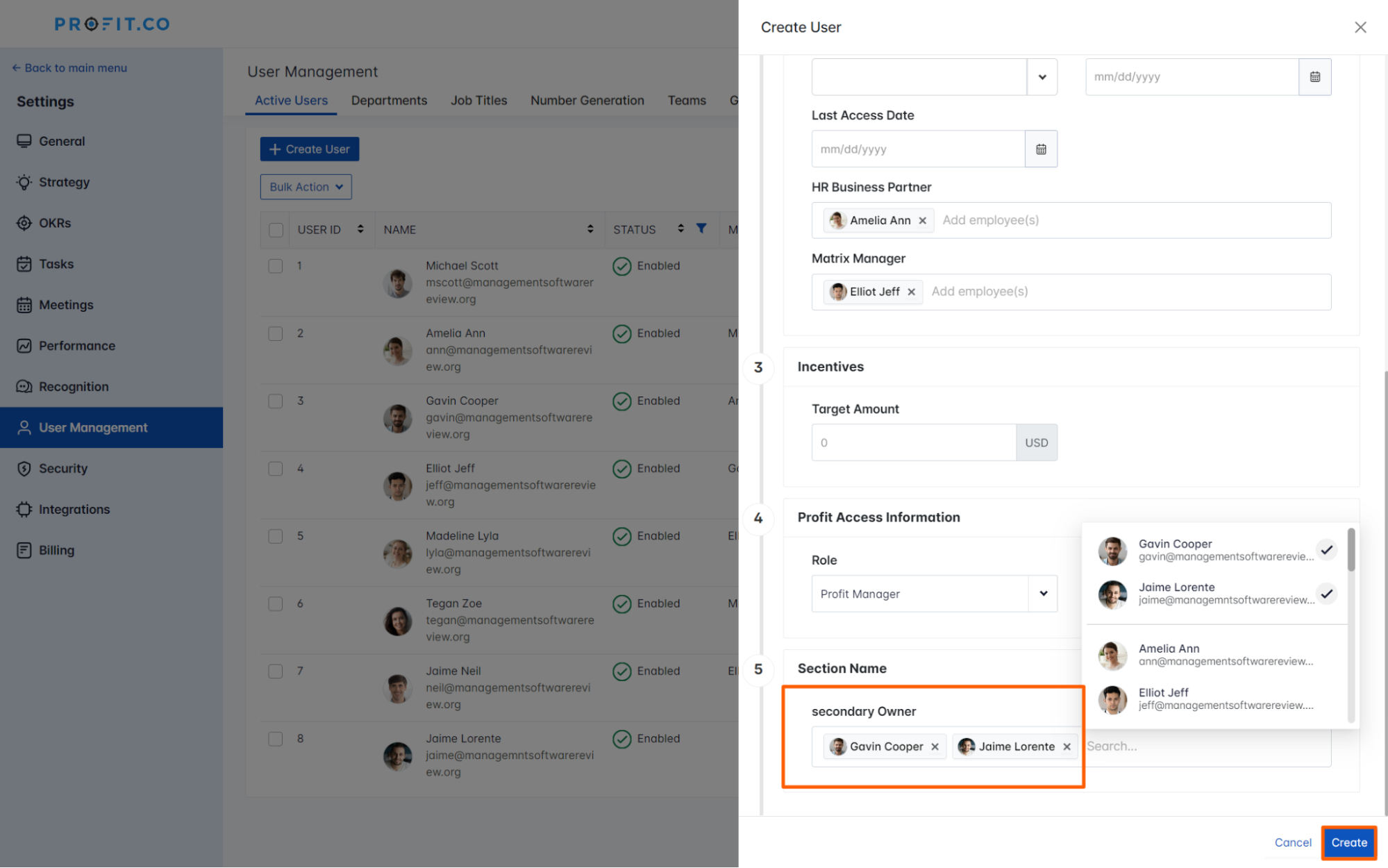The image size is (1388, 868).
Task: Remove the Gavin Cooper secondary owner chip
Action: click(x=936, y=746)
